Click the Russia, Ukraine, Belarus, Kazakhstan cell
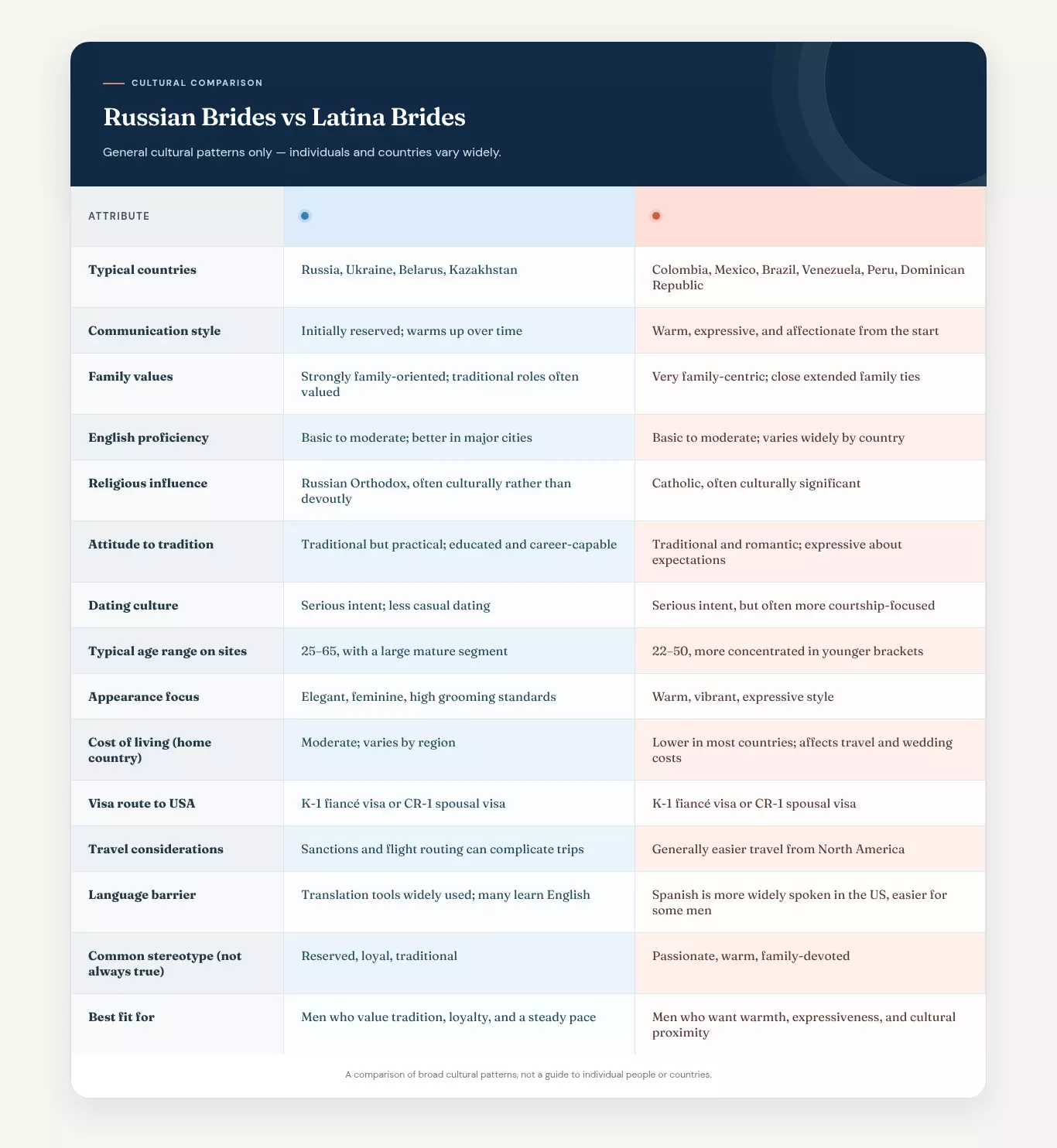1057x1148 pixels. pos(409,270)
